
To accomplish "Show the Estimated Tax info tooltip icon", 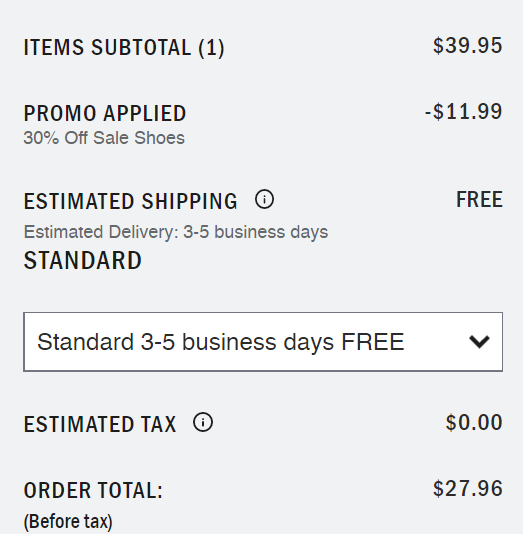I will pos(203,423).
